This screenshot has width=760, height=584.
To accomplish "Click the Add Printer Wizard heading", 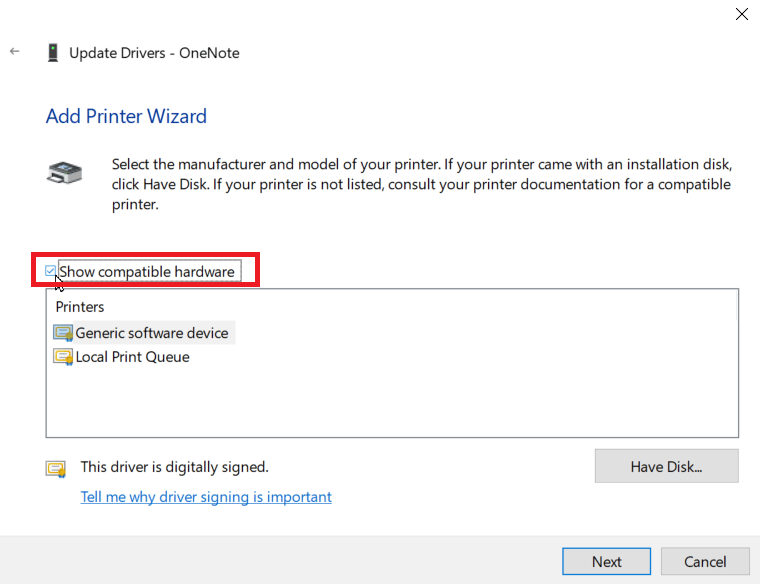I will click(x=126, y=116).
